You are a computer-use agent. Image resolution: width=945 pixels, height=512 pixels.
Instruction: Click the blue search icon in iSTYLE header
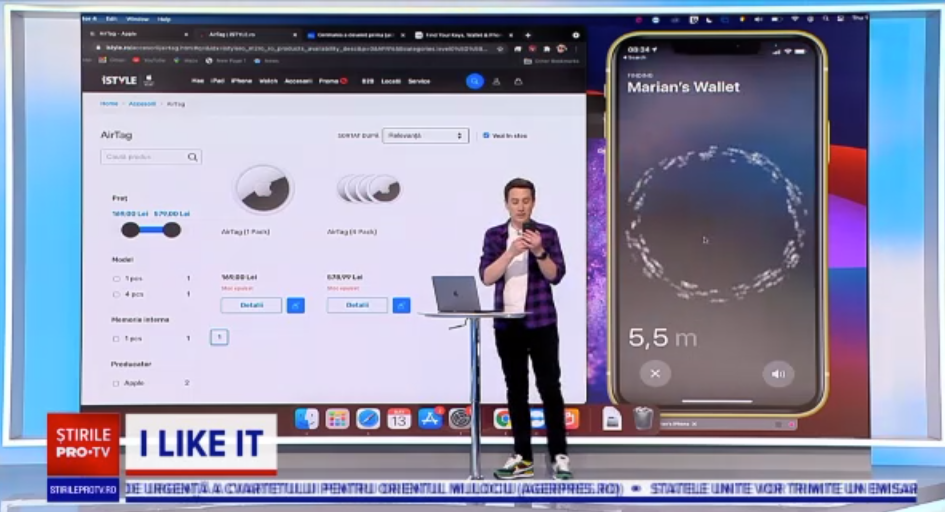click(475, 81)
